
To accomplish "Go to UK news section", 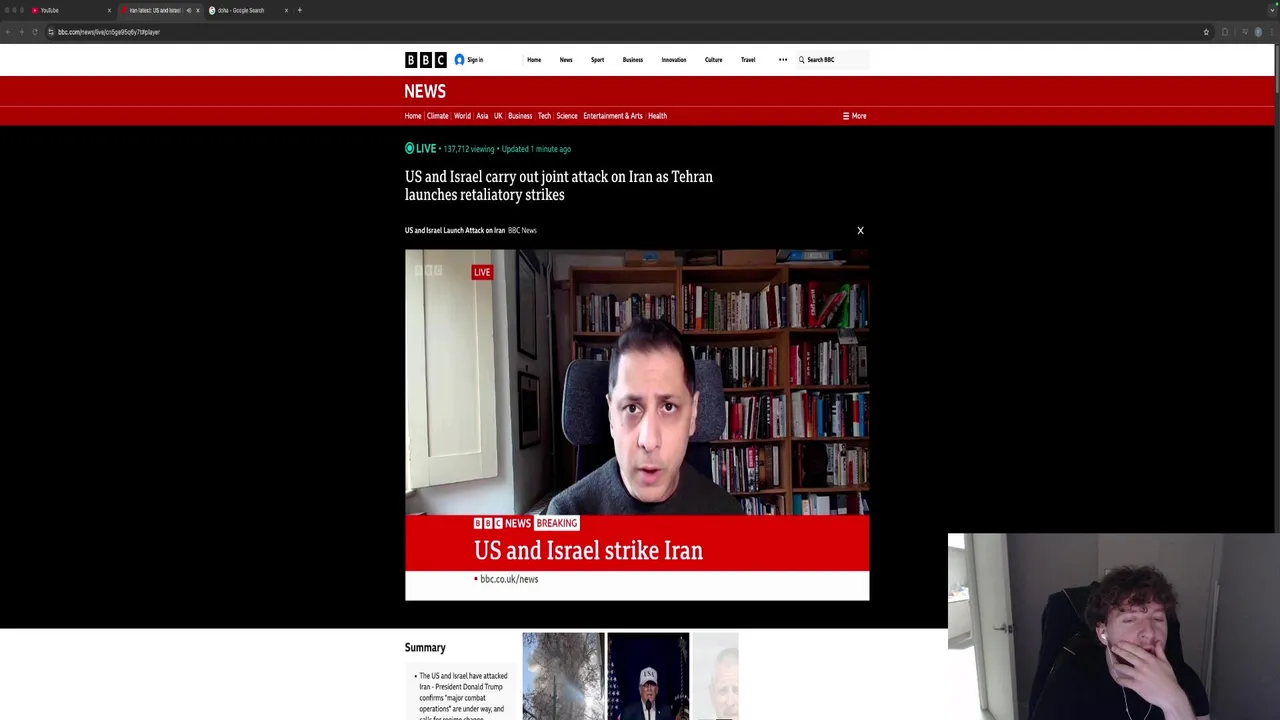I will 498,116.
